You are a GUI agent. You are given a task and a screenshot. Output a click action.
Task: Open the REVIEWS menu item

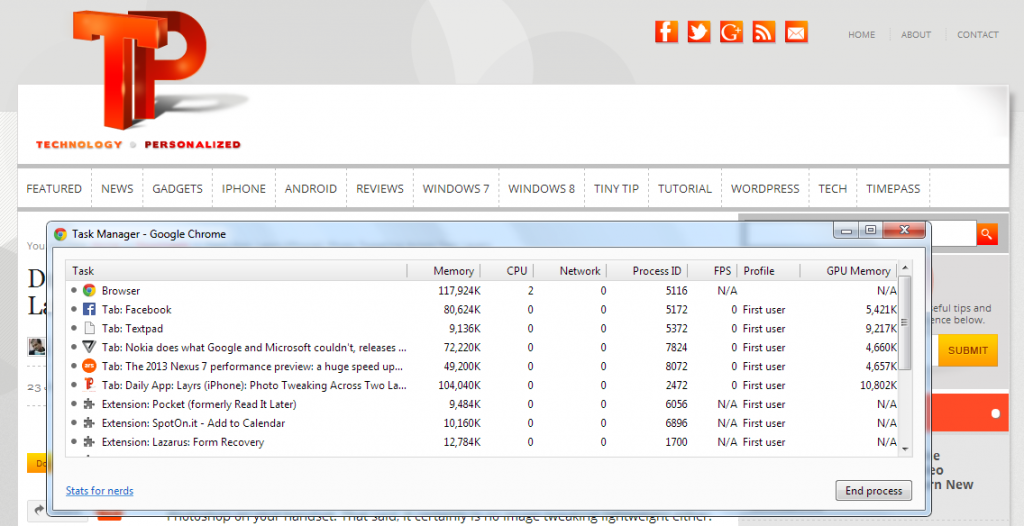pyautogui.click(x=380, y=189)
